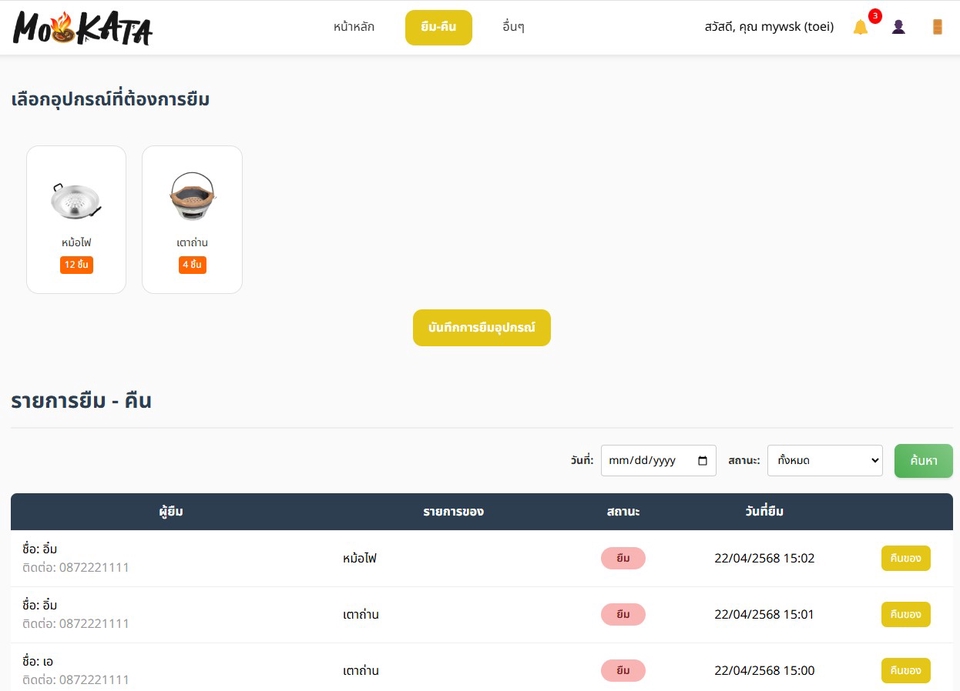Screen dimensions: 960x691
Task: Toggle the ยืม status on เตาถ่าน row for อิ๋ม
Action: click(623, 614)
